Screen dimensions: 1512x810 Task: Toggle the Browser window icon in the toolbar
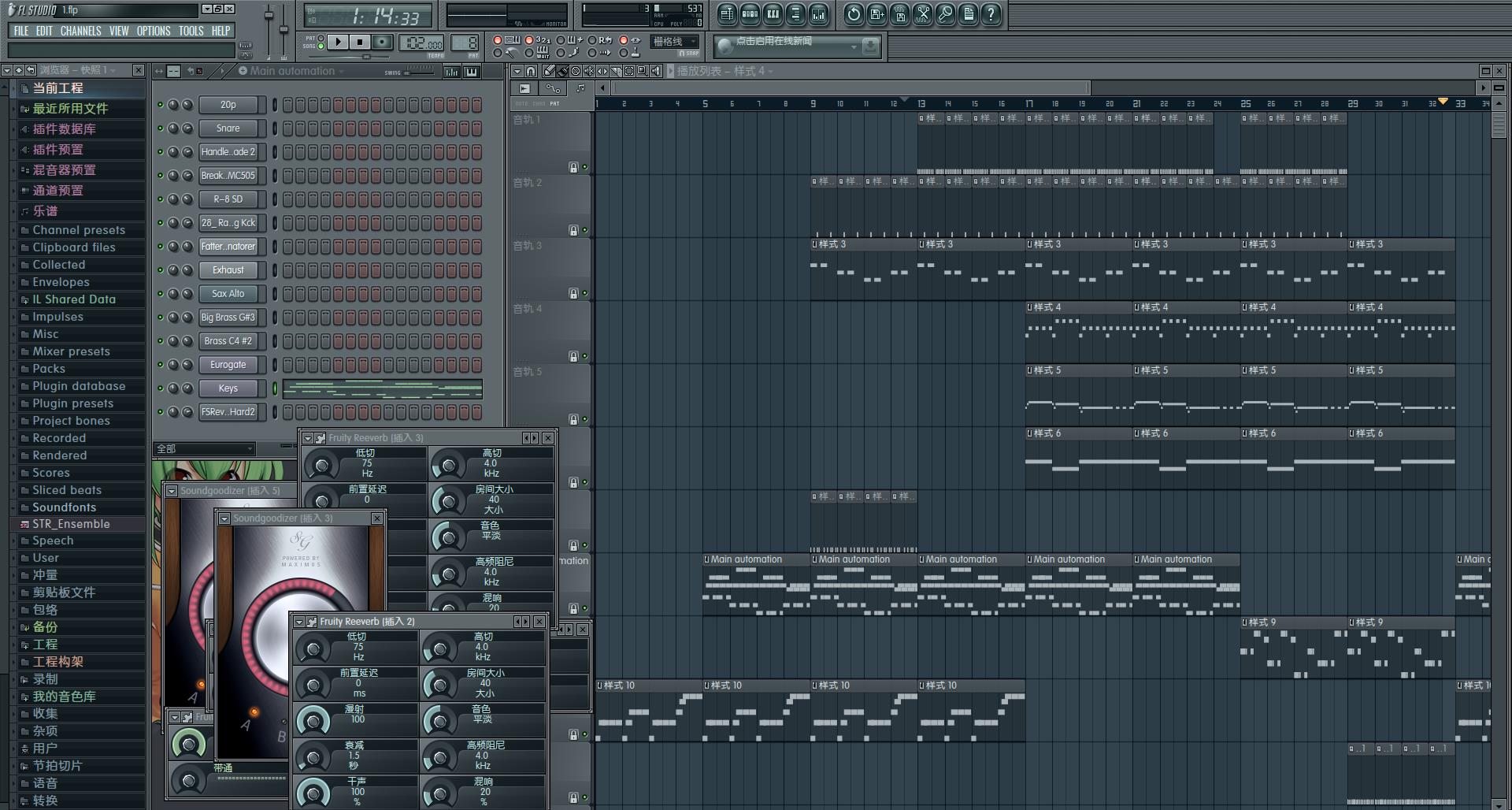(795, 14)
